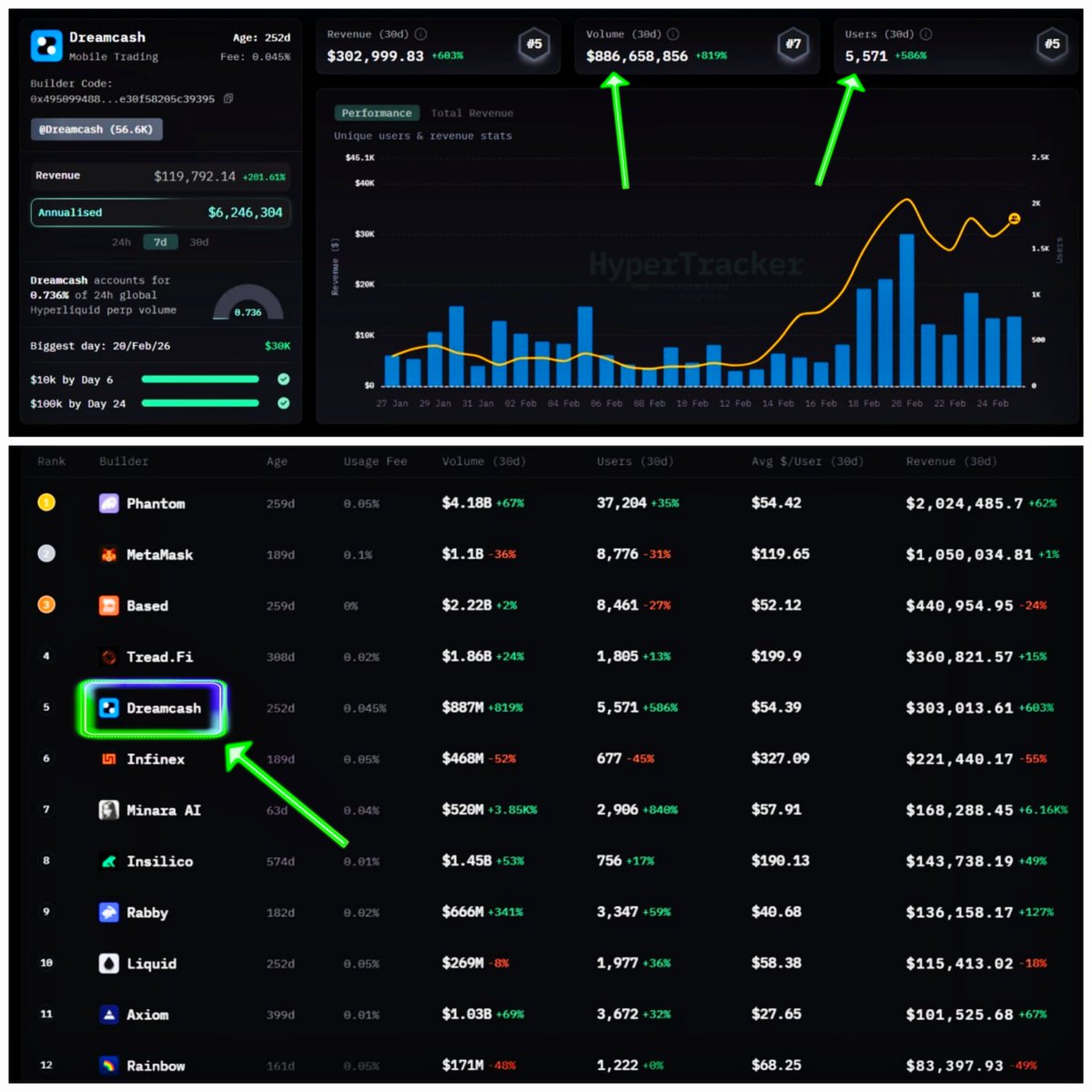Click the #7 rank badge beside Volume
This screenshot has height=1092, width=1092.
tap(794, 44)
